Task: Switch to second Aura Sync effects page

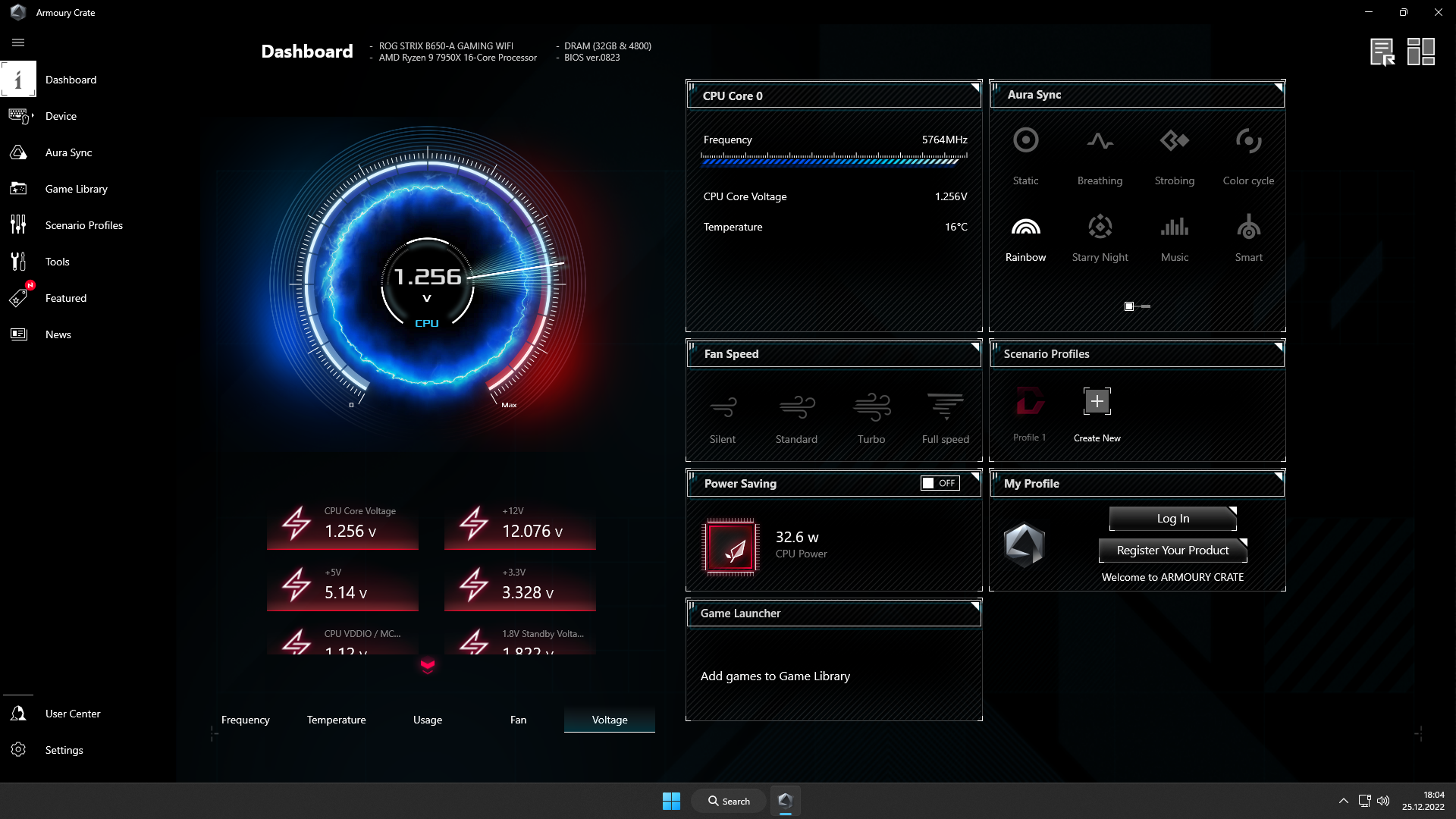Action: pyautogui.click(x=1146, y=306)
